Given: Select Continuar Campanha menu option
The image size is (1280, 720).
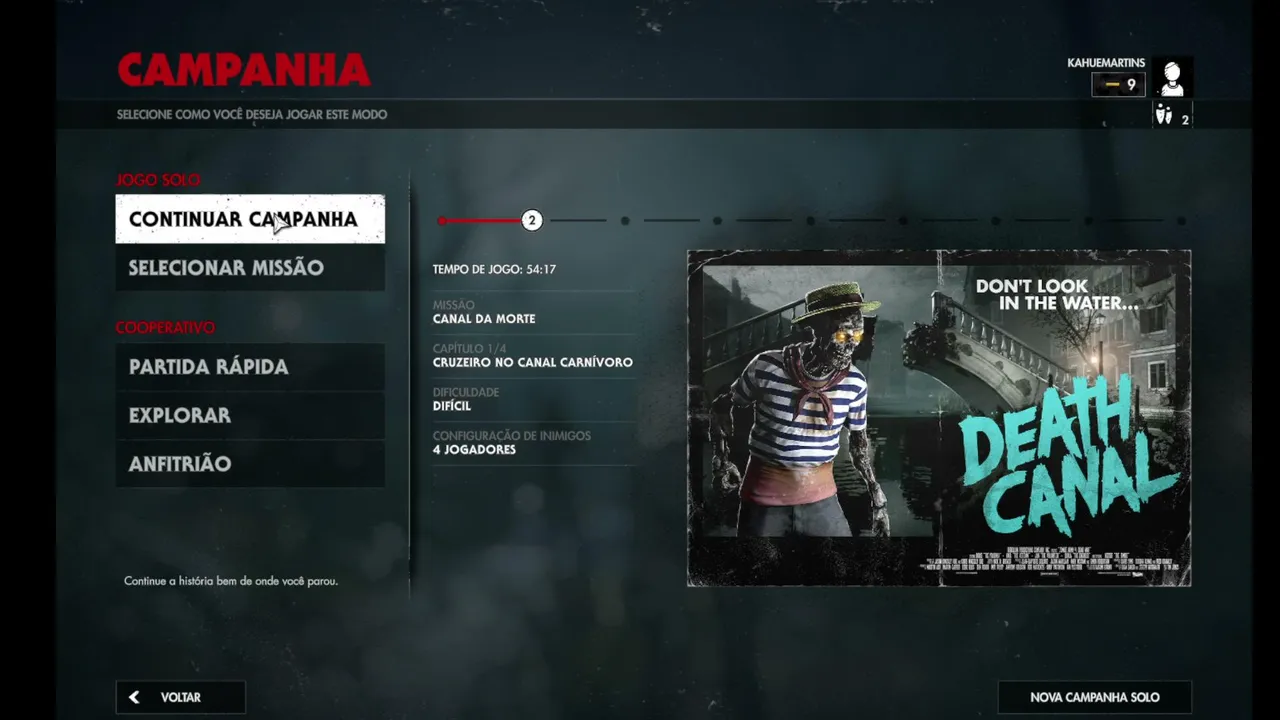Looking at the screenshot, I should click(x=250, y=219).
